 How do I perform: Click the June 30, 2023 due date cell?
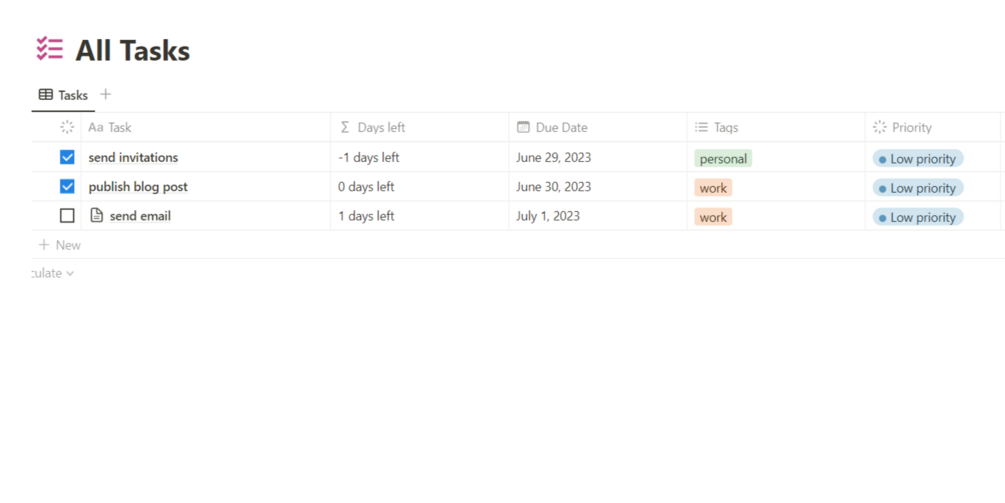point(553,186)
